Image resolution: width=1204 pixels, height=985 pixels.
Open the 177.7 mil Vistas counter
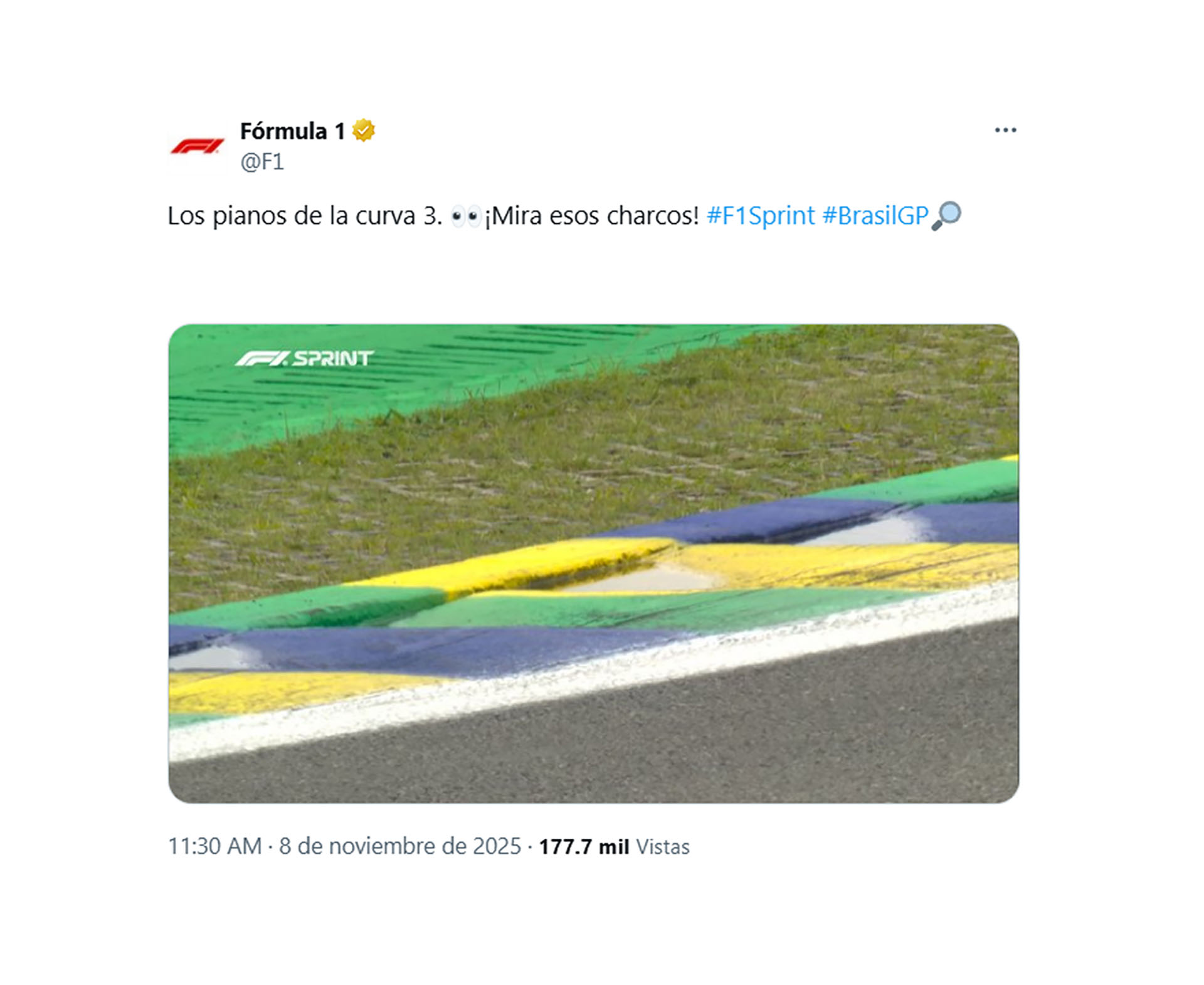(x=614, y=846)
